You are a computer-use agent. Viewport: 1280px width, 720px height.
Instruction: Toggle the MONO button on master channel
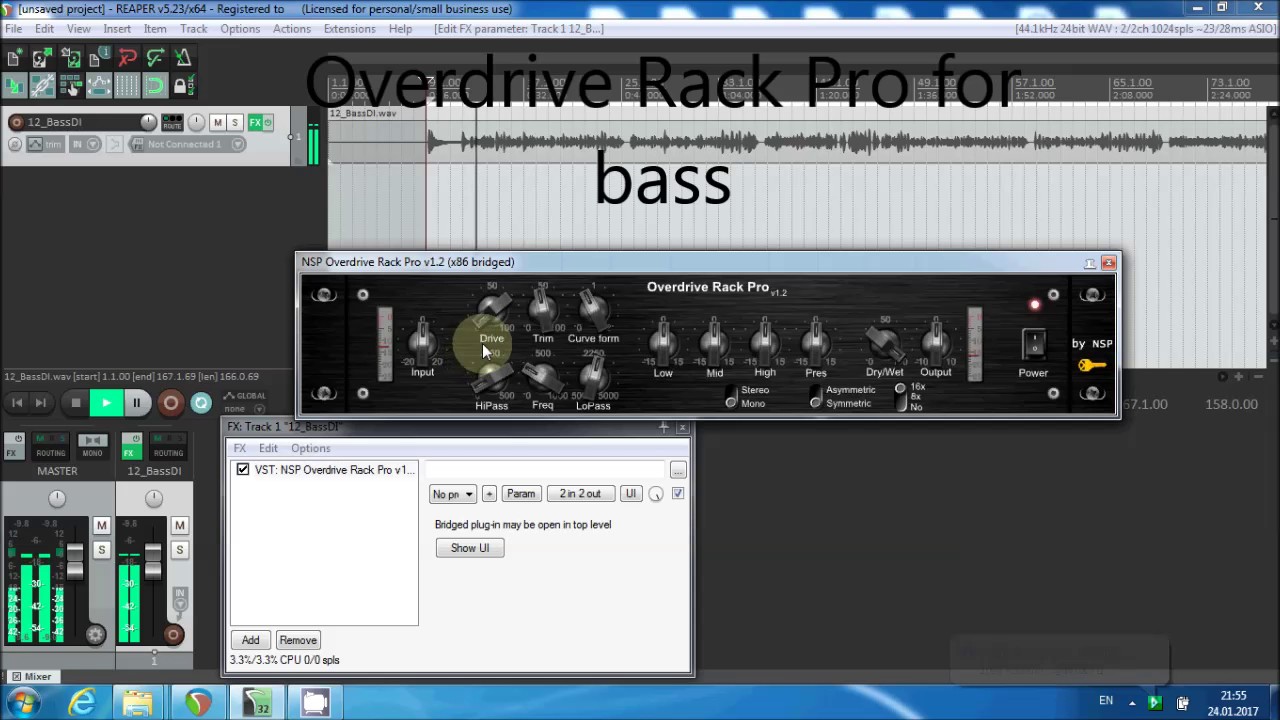[92, 446]
